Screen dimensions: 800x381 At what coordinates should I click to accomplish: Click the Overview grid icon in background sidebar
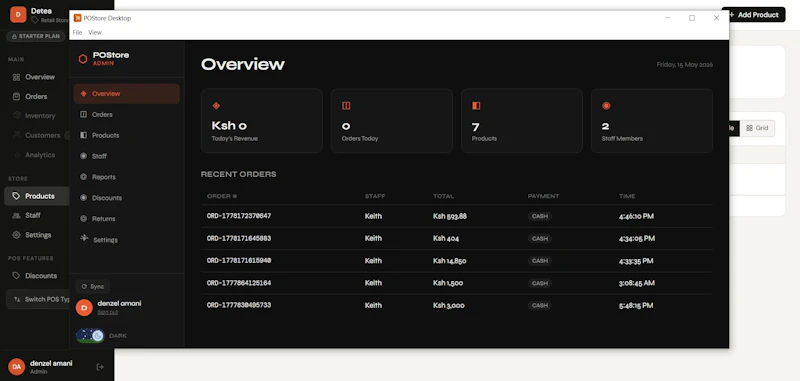pos(16,77)
